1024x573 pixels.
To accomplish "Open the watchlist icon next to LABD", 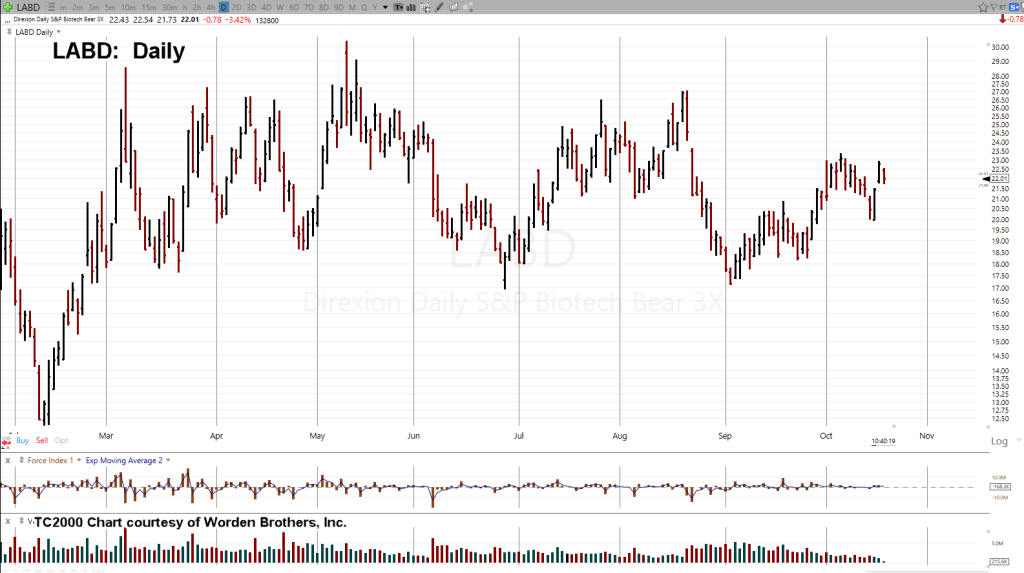I will click(x=49, y=7).
